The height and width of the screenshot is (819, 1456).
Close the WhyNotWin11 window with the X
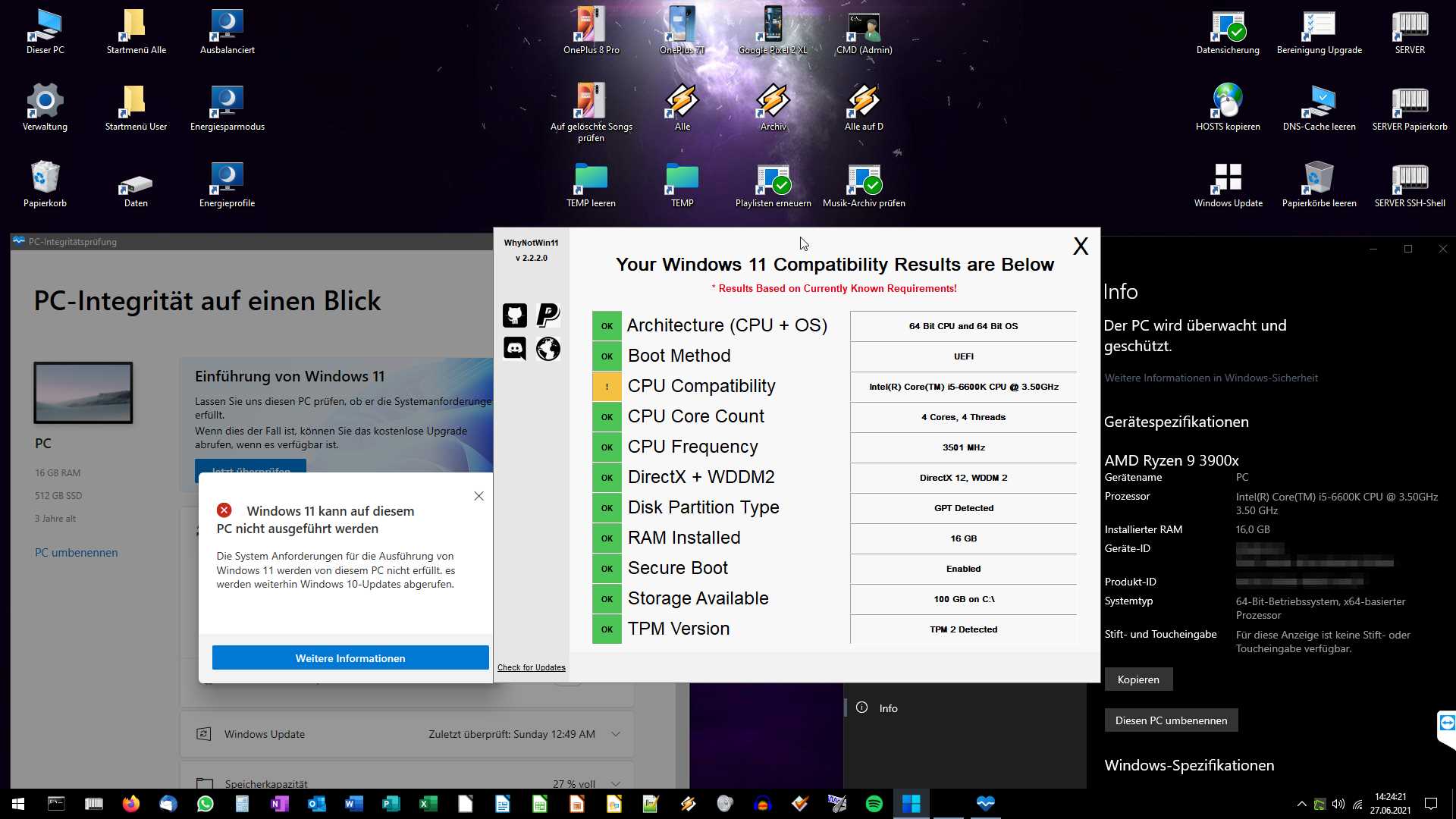coord(1081,246)
